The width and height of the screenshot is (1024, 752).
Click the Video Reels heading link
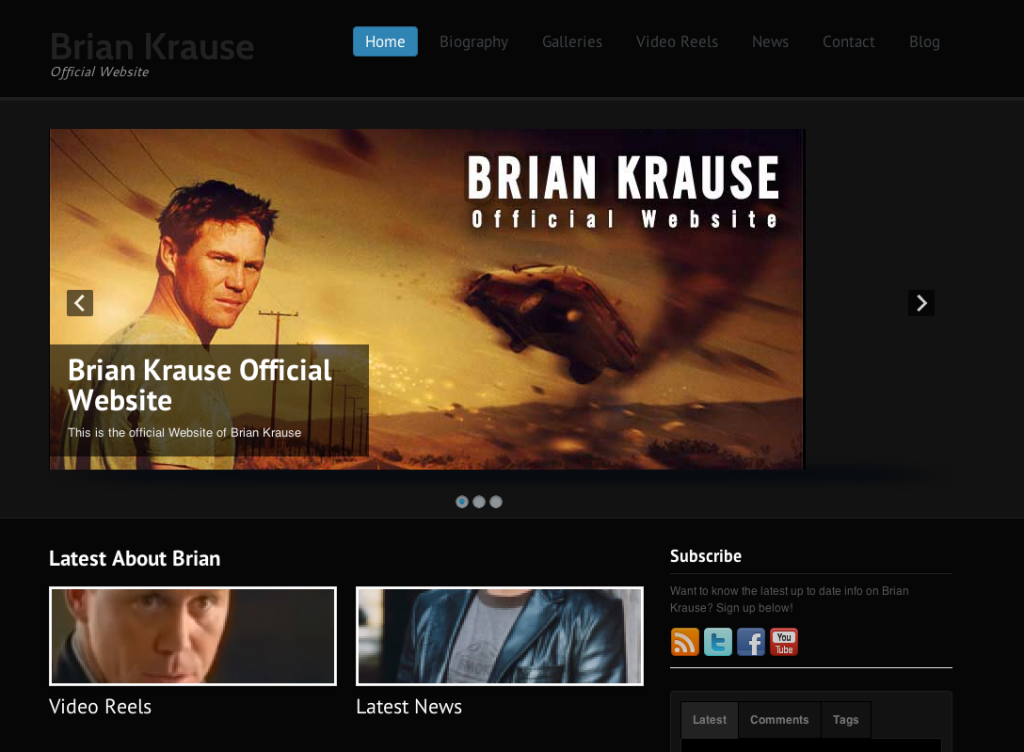point(100,706)
